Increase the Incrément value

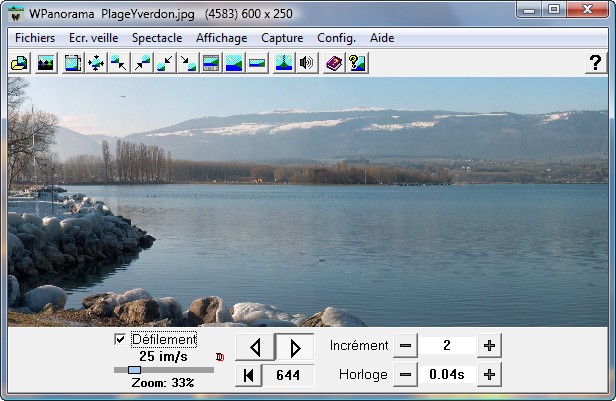pos(489,346)
